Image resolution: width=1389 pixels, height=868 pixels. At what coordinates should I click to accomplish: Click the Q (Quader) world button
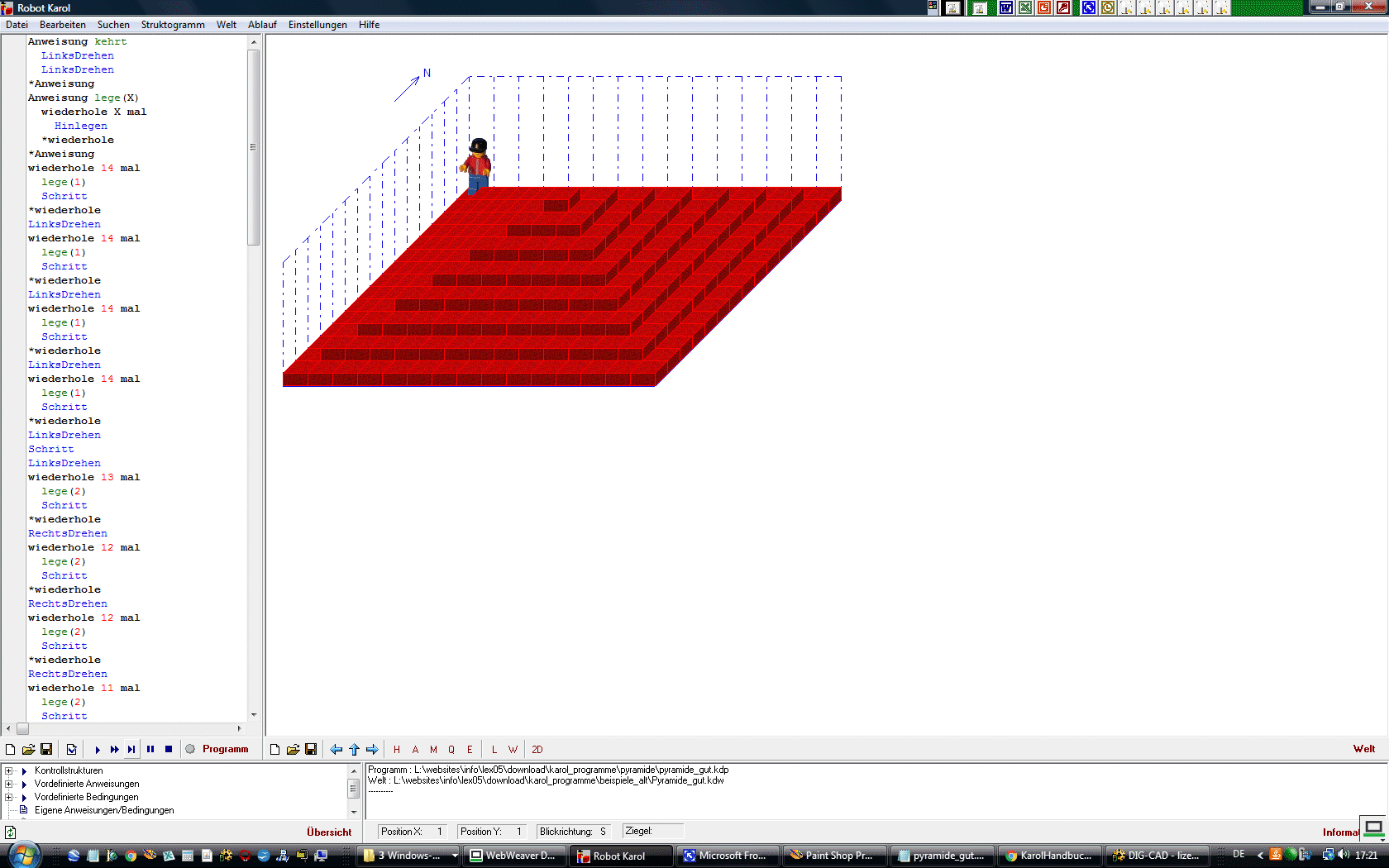451,750
